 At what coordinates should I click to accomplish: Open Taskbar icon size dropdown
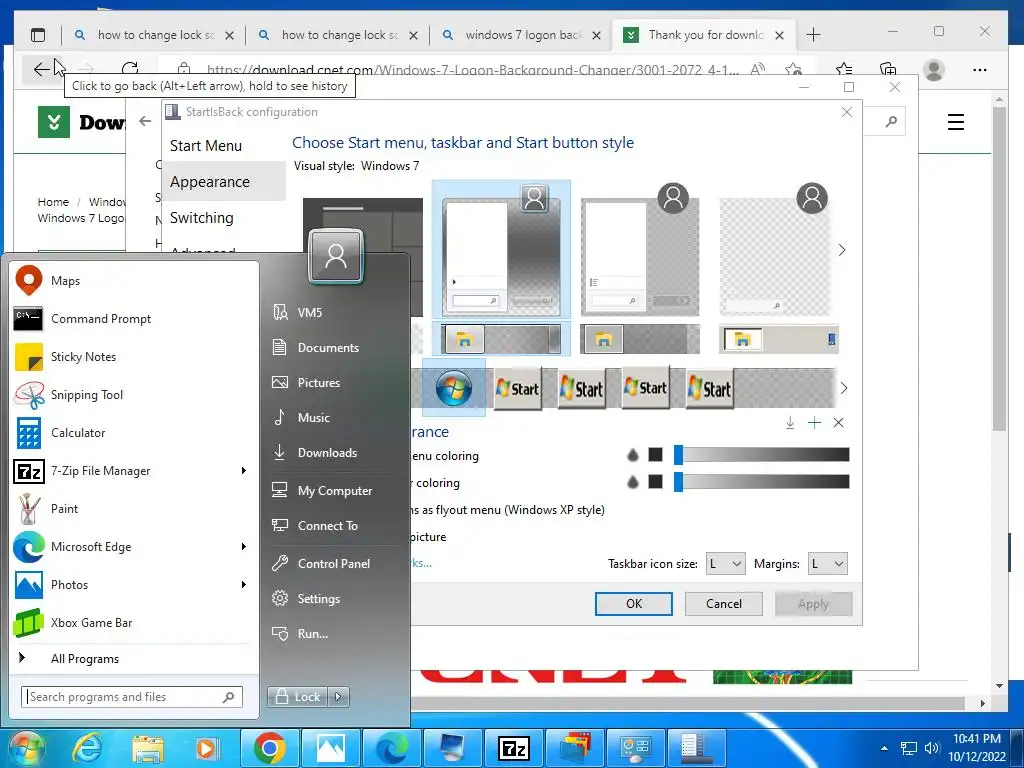click(x=726, y=564)
